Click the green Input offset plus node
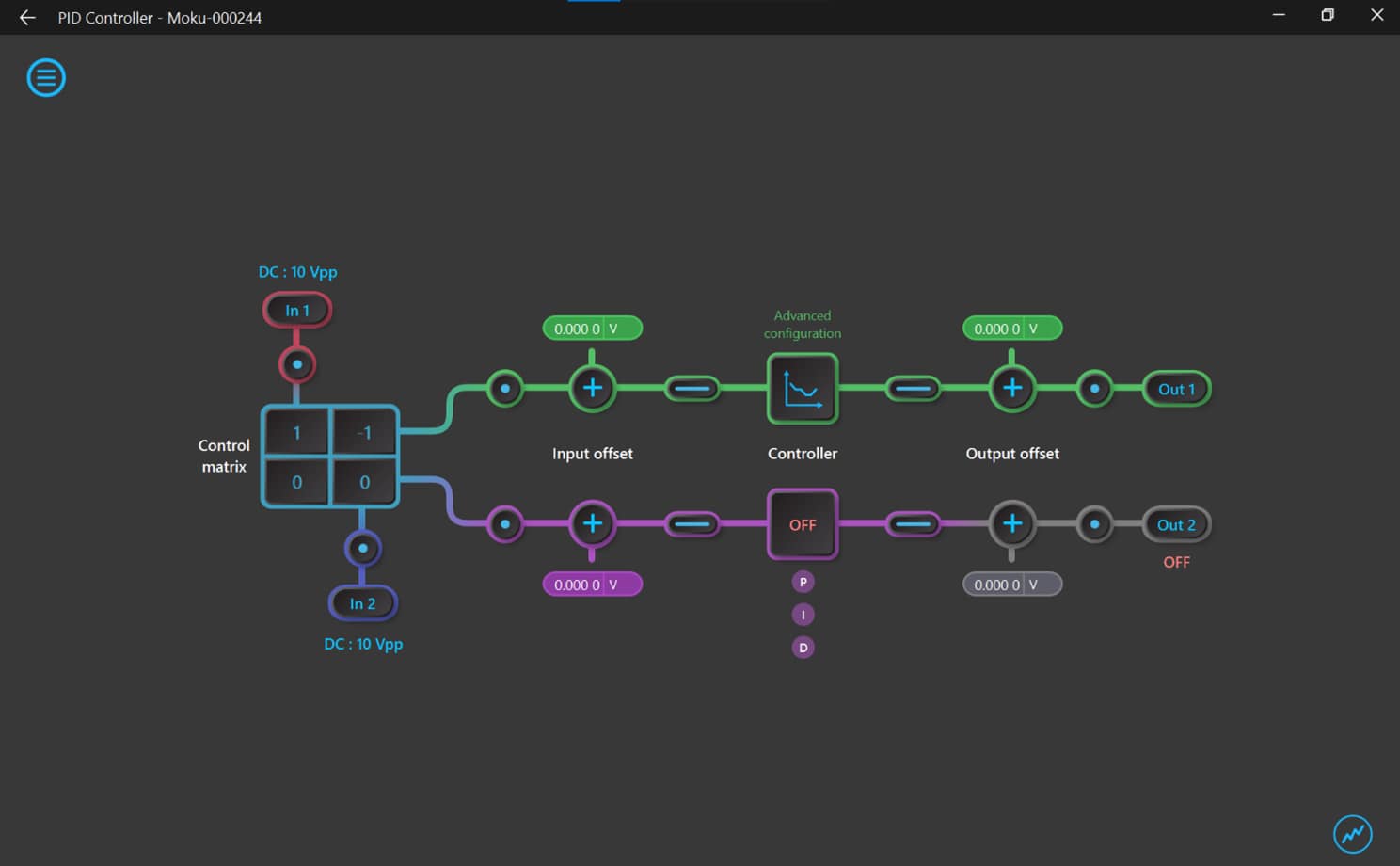Image resolution: width=1400 pixels, height=866 pixels. (592, 389)
